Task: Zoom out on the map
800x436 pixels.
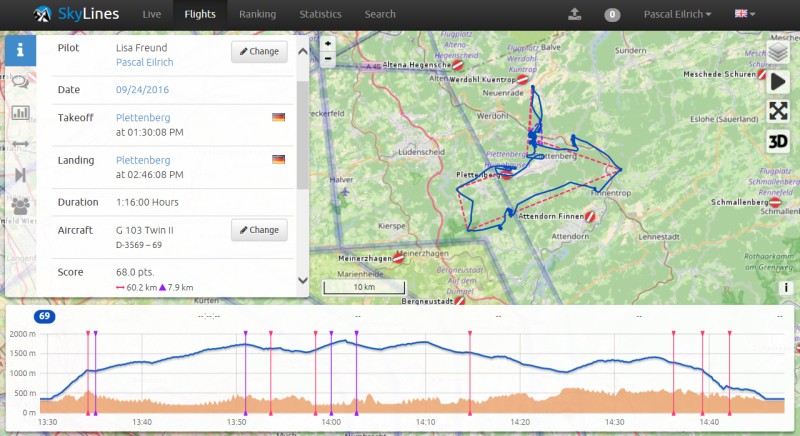Action: click(x=328, y=58)
